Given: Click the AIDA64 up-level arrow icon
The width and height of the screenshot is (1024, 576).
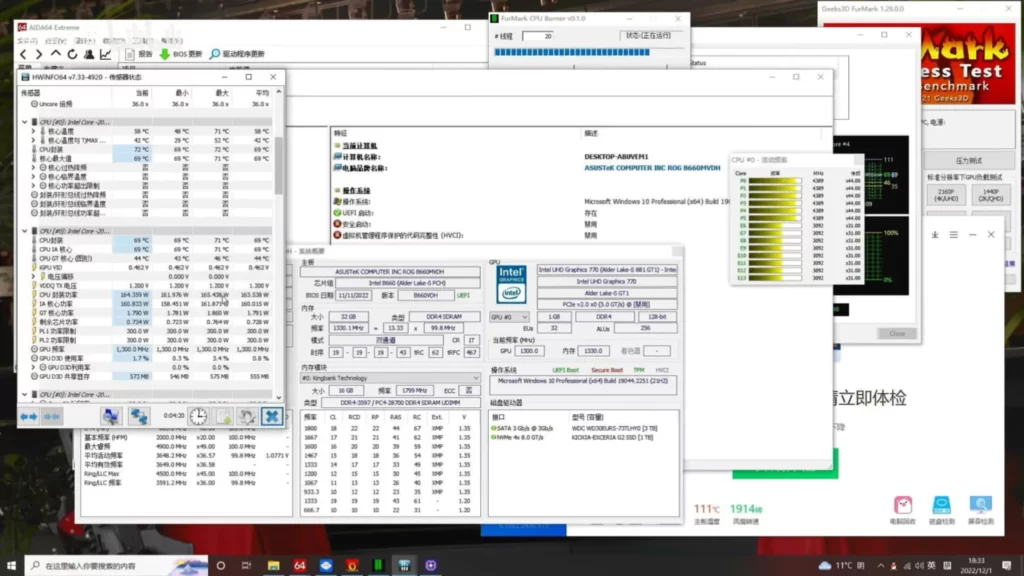Looking at the screenshot, I should [56, 54].
